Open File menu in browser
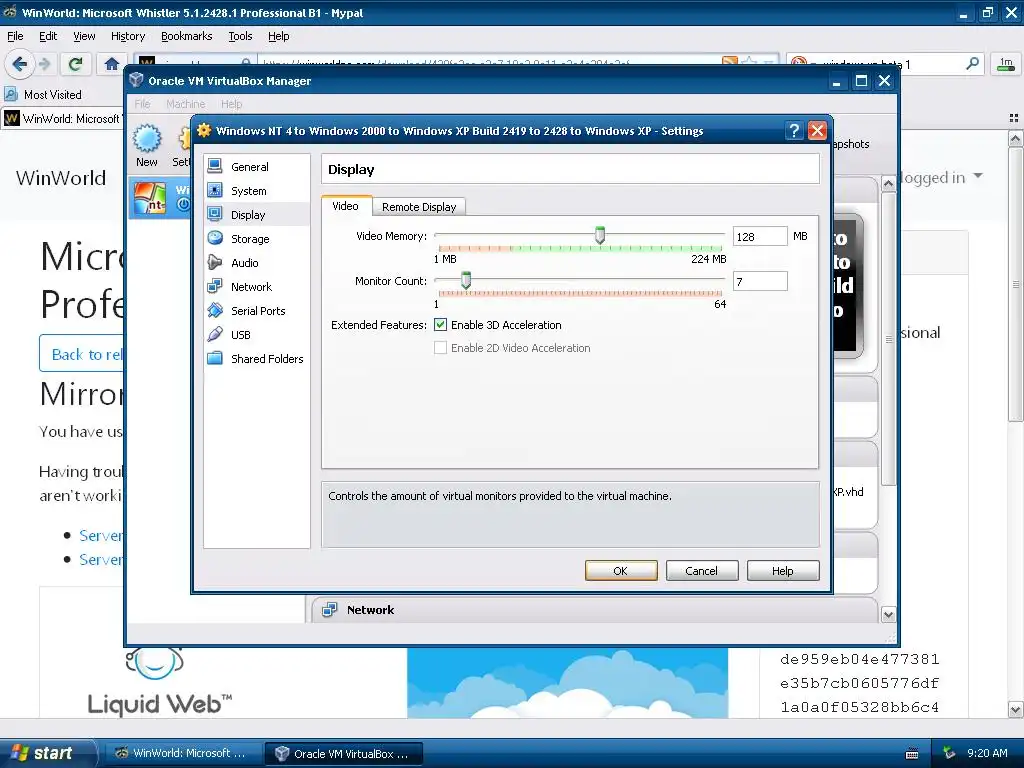The width and height of the screenshot is (1024, 768). 15,36
